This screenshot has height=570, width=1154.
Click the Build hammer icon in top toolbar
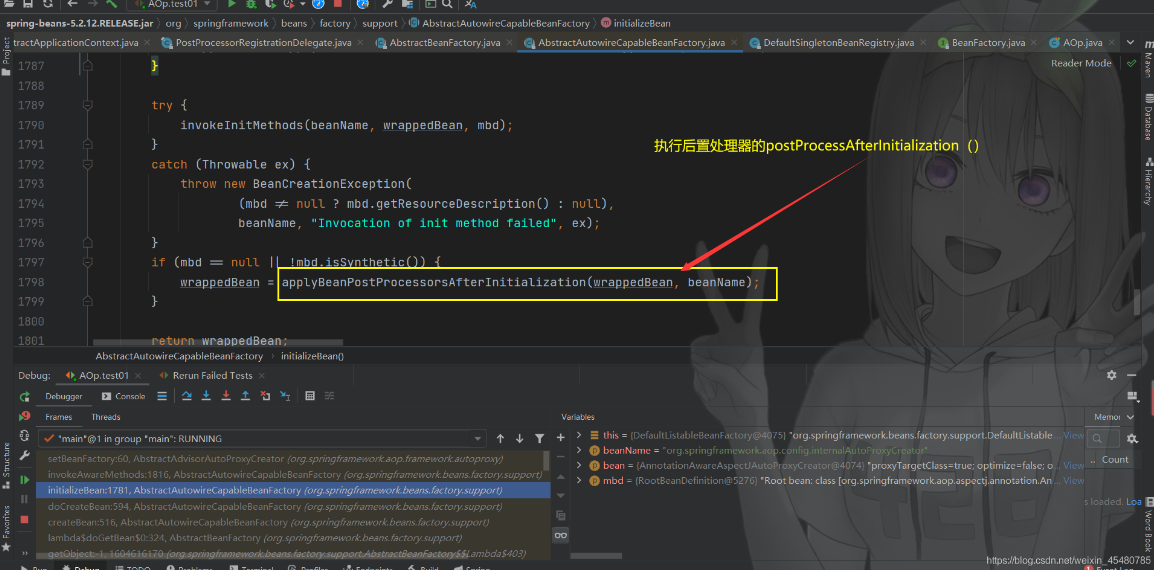(112, 4)
